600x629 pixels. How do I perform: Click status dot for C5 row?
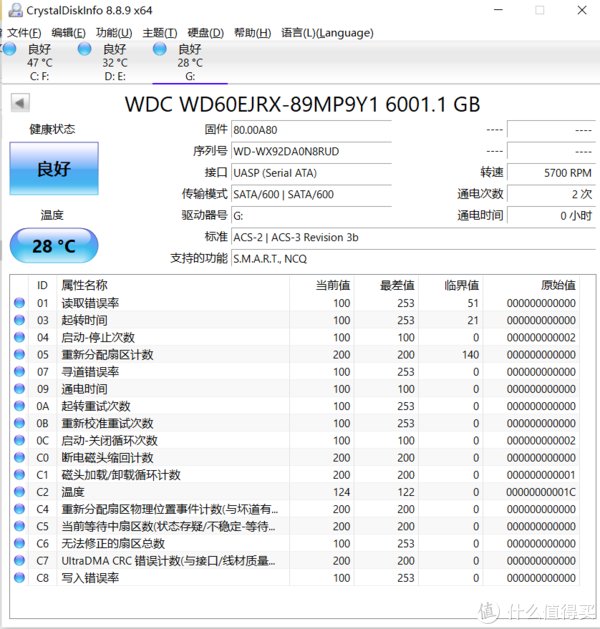click(x=19, y=526)
